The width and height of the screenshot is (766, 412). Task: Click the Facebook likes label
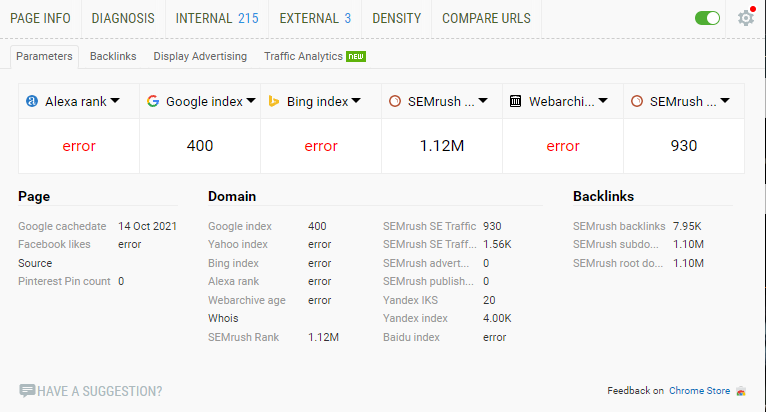tap(54, 244)
